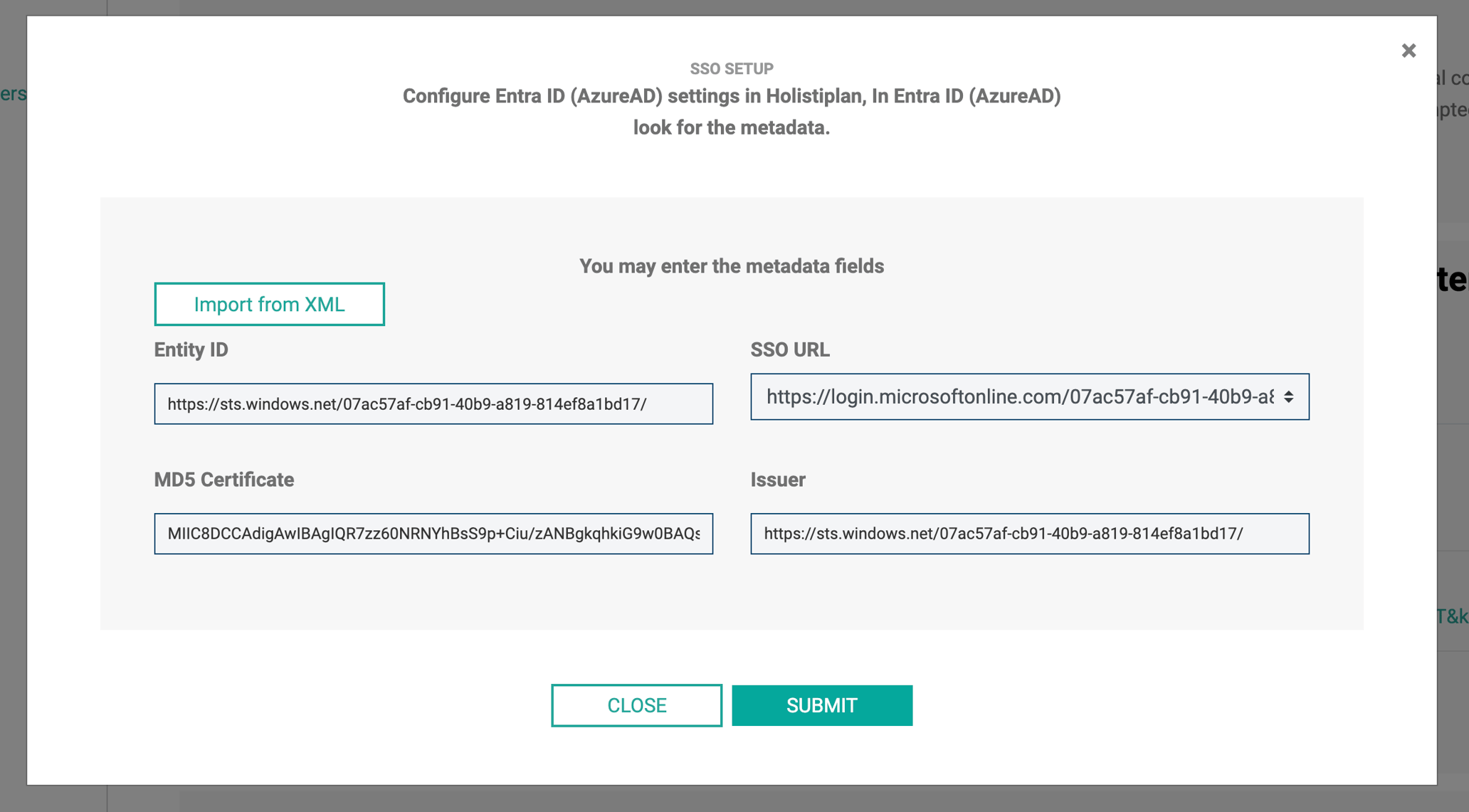Click the Entity ID field label

(x=191, y=349)
